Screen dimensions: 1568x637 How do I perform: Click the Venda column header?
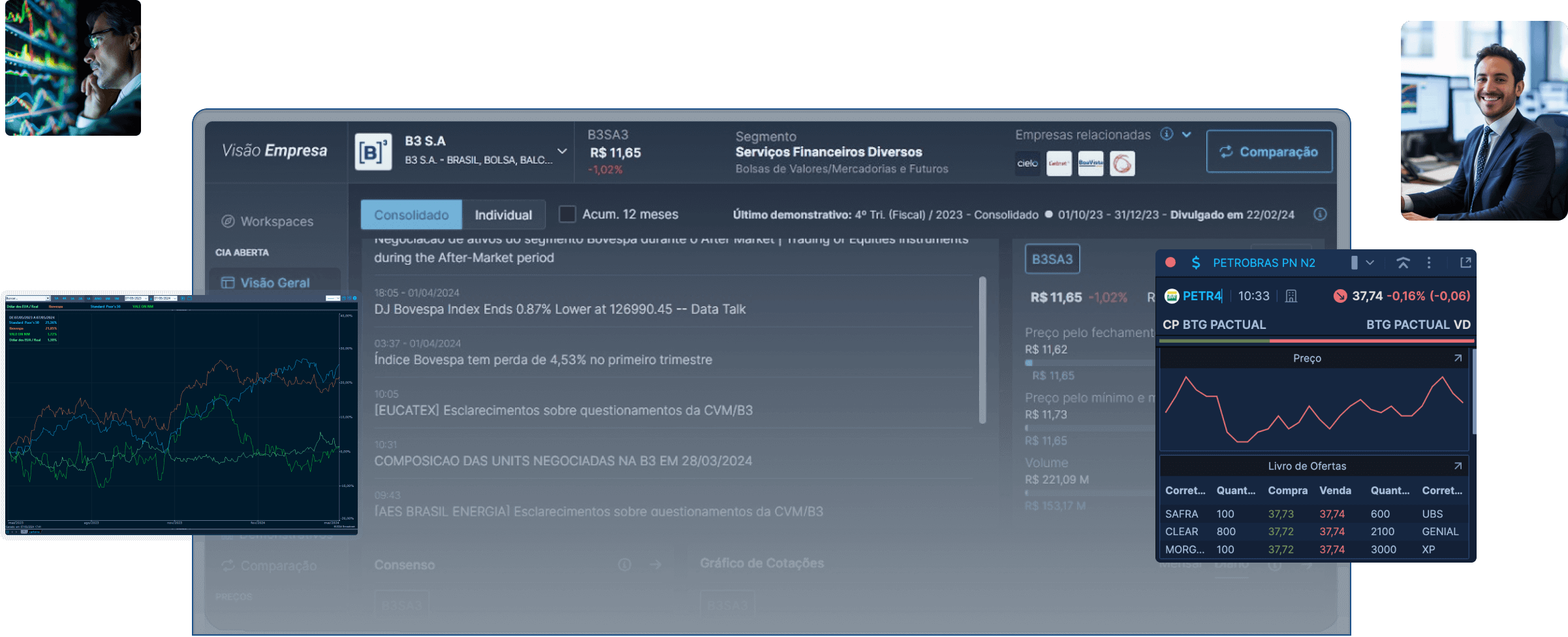coord(1335,490)
